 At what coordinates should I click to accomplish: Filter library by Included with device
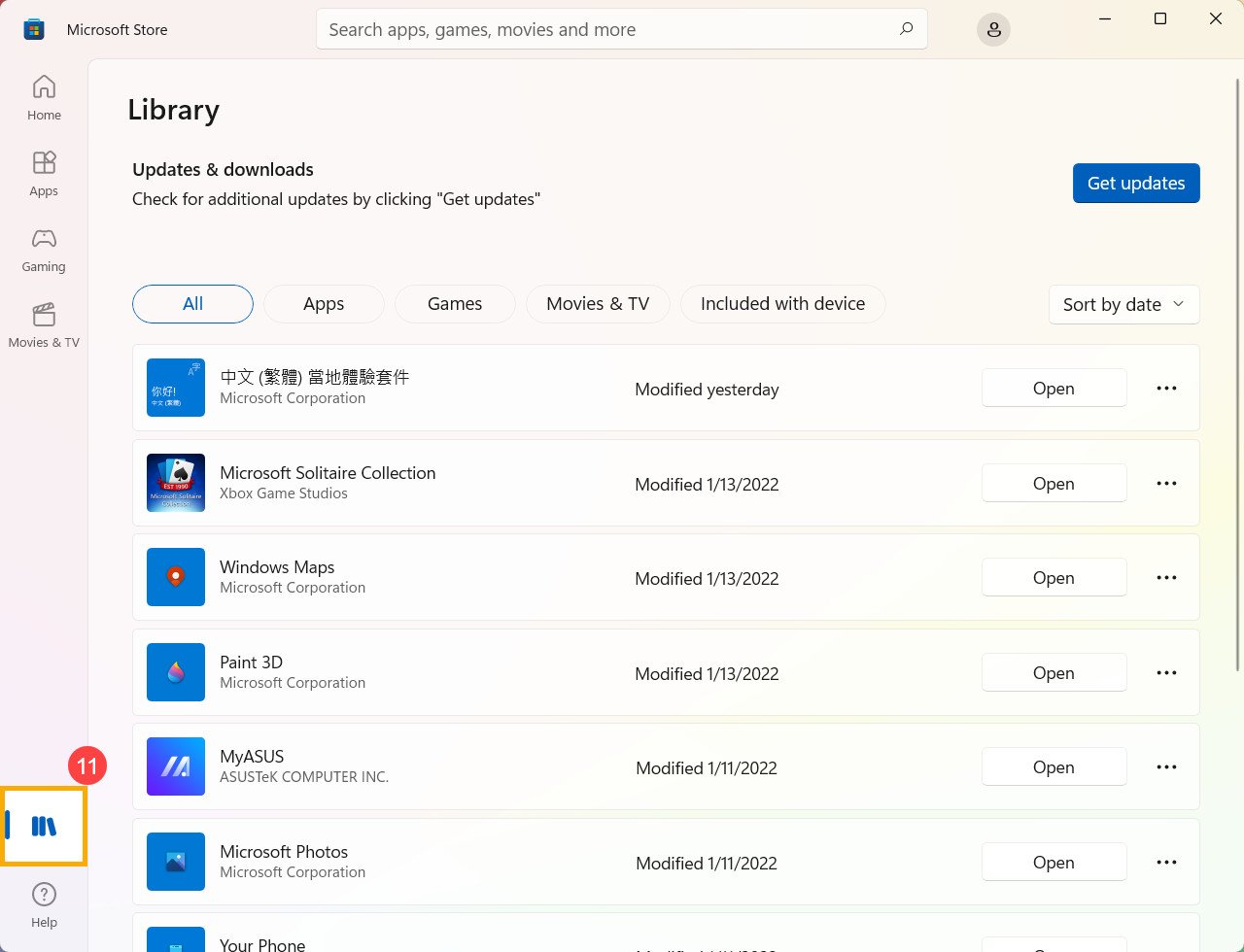pos(782,304)
